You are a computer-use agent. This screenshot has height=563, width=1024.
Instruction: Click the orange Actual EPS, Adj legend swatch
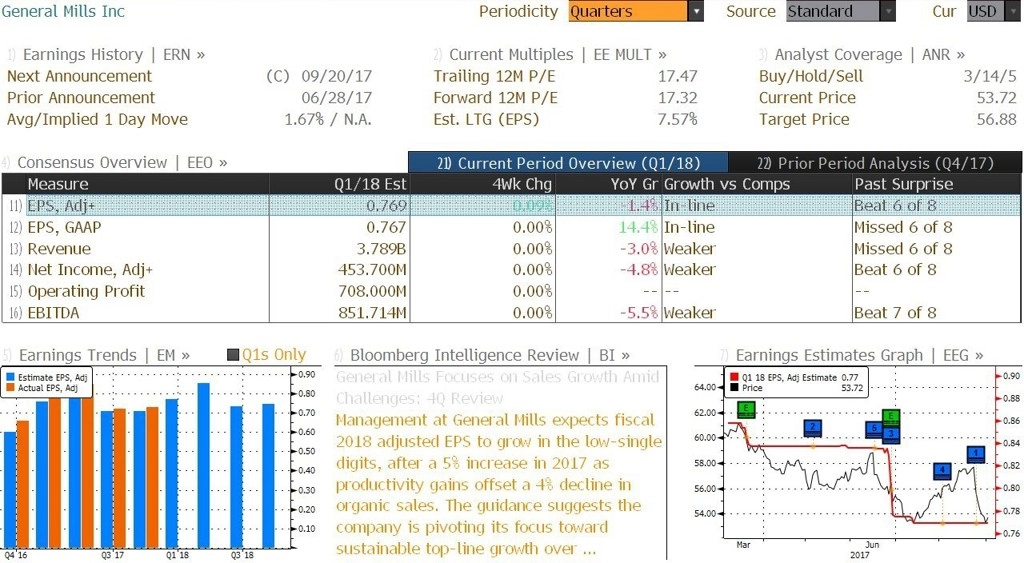10,388
